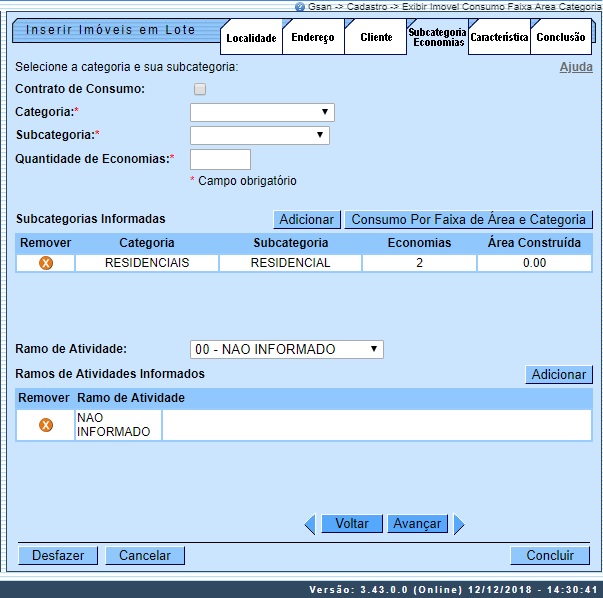Click the Concluir button
Viewport: 603px width, 598px height.
click(550, 556)
